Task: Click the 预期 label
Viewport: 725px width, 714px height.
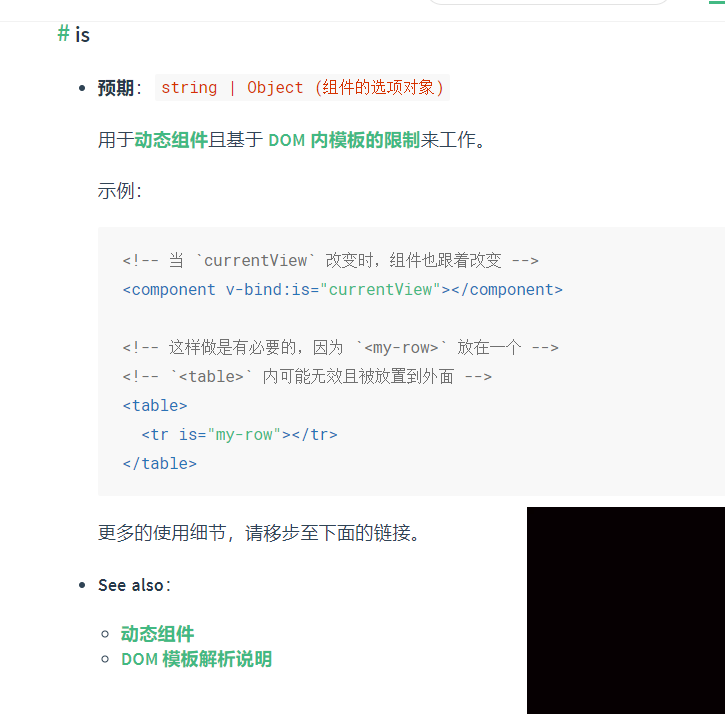Action: pyautogui.click(x=116, y=88)
